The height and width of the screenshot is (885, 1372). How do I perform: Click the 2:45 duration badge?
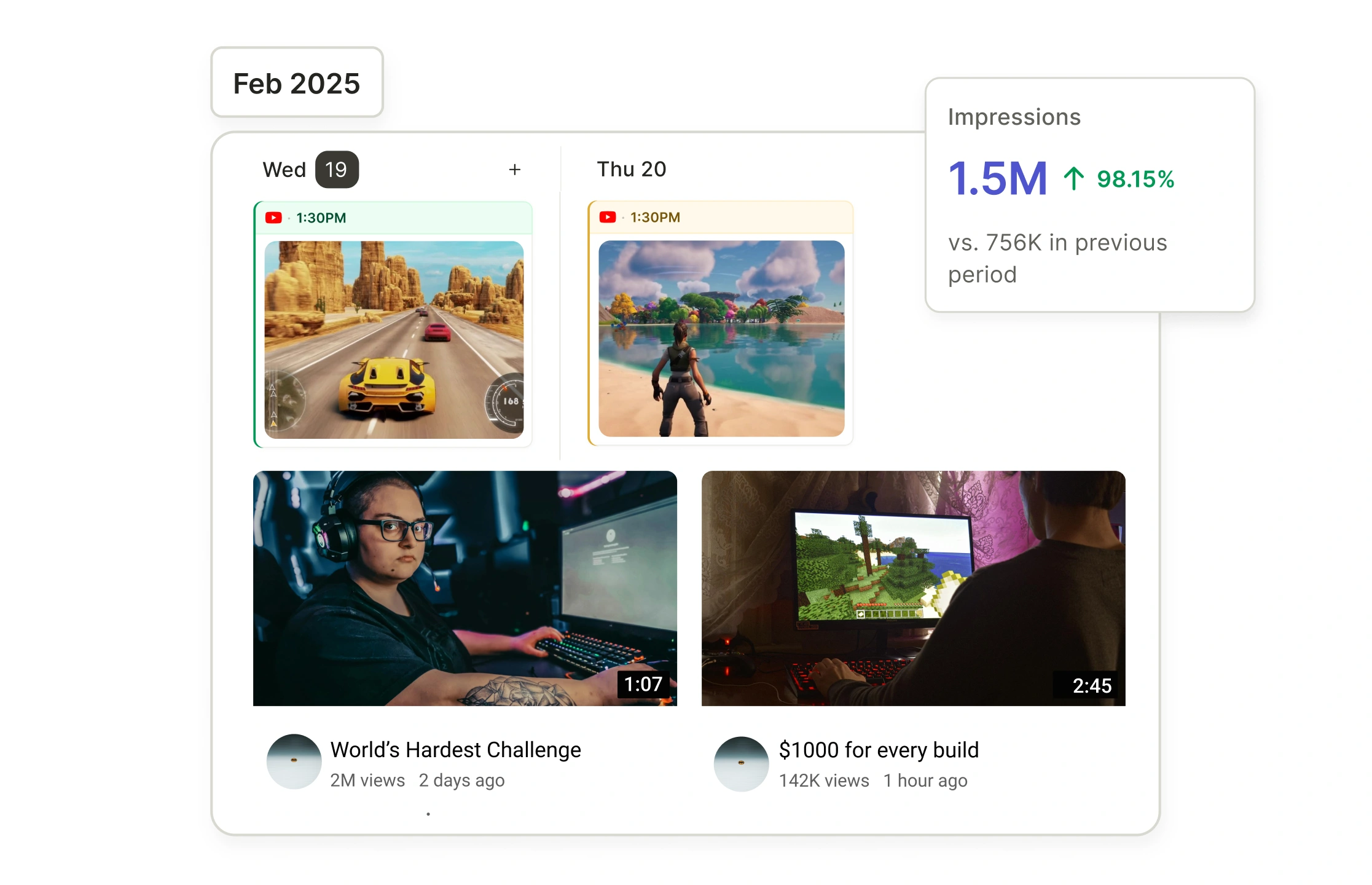(1091, 685)
